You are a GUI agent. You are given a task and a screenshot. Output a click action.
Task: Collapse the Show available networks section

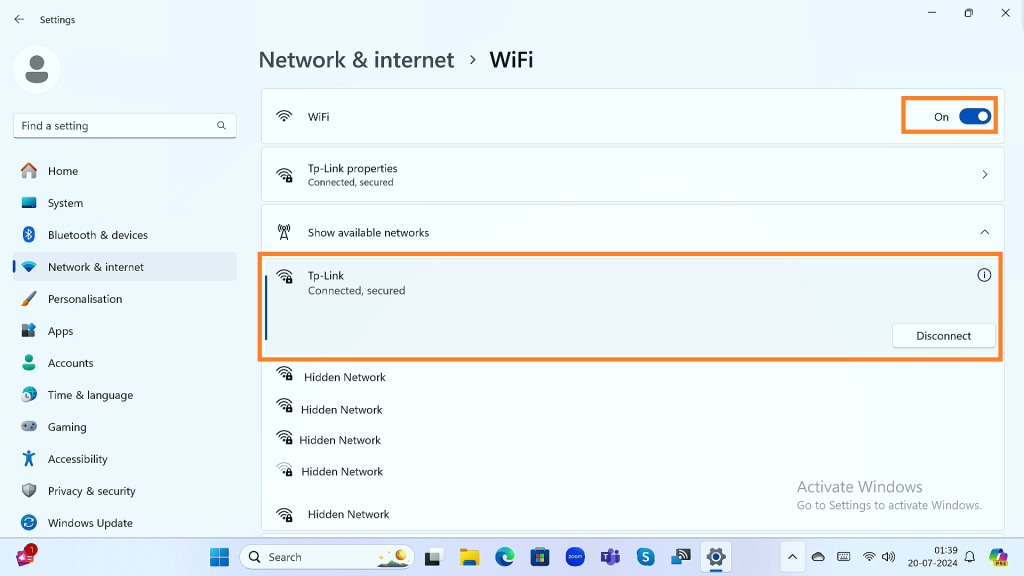(x=984, y=232)
